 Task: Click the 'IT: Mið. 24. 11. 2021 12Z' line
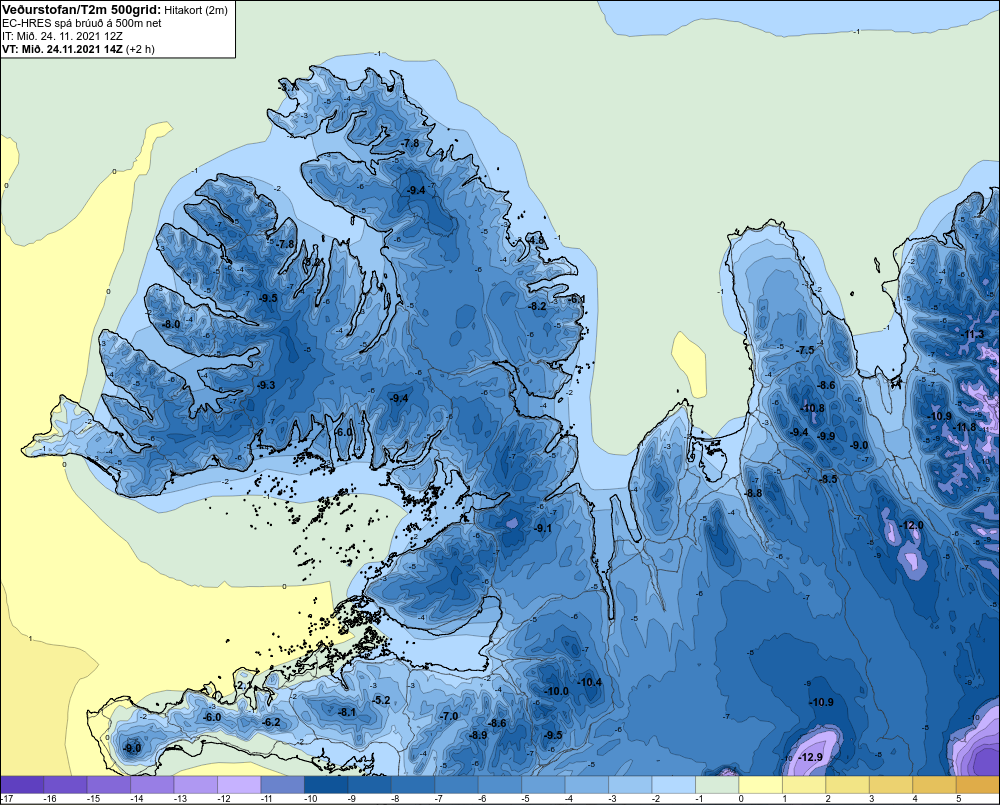click(62, 36)
